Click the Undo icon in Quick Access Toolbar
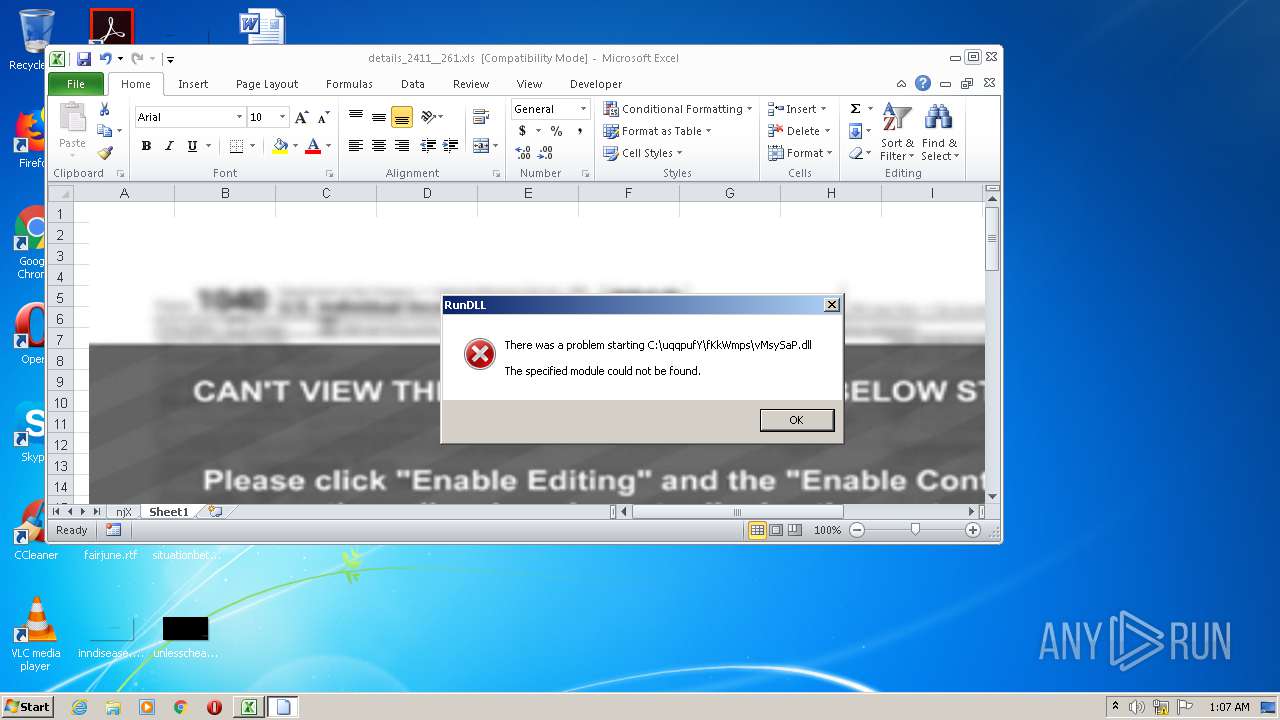This screenshot has height=720, width=1280. pyautogui.click(x=105, y=59)
